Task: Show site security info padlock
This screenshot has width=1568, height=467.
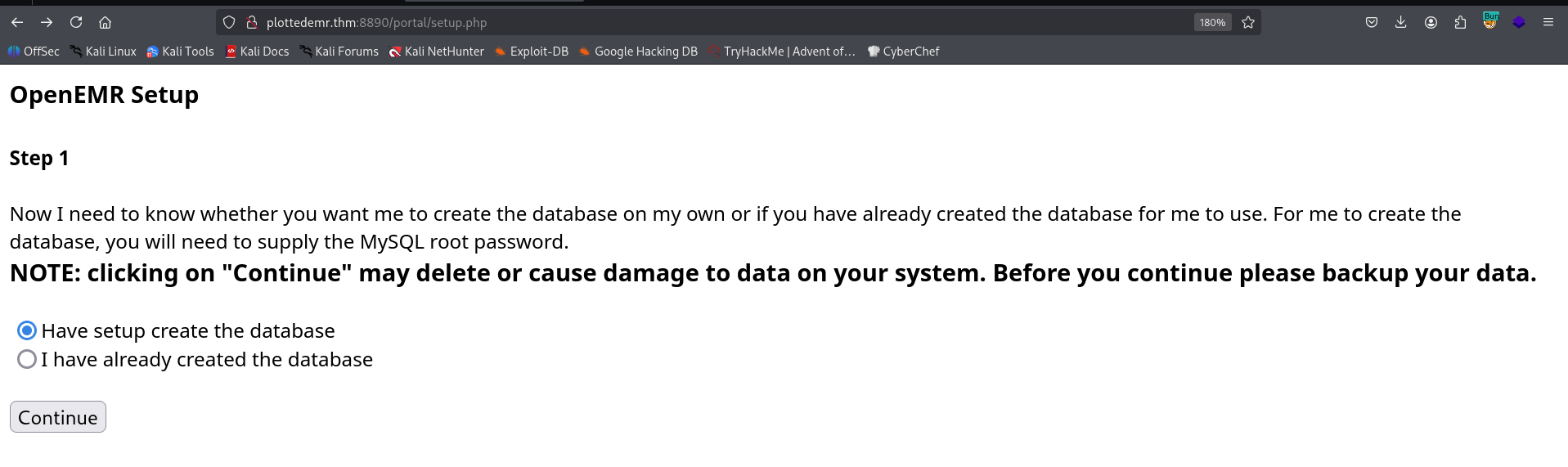Action: click(252, 22)
